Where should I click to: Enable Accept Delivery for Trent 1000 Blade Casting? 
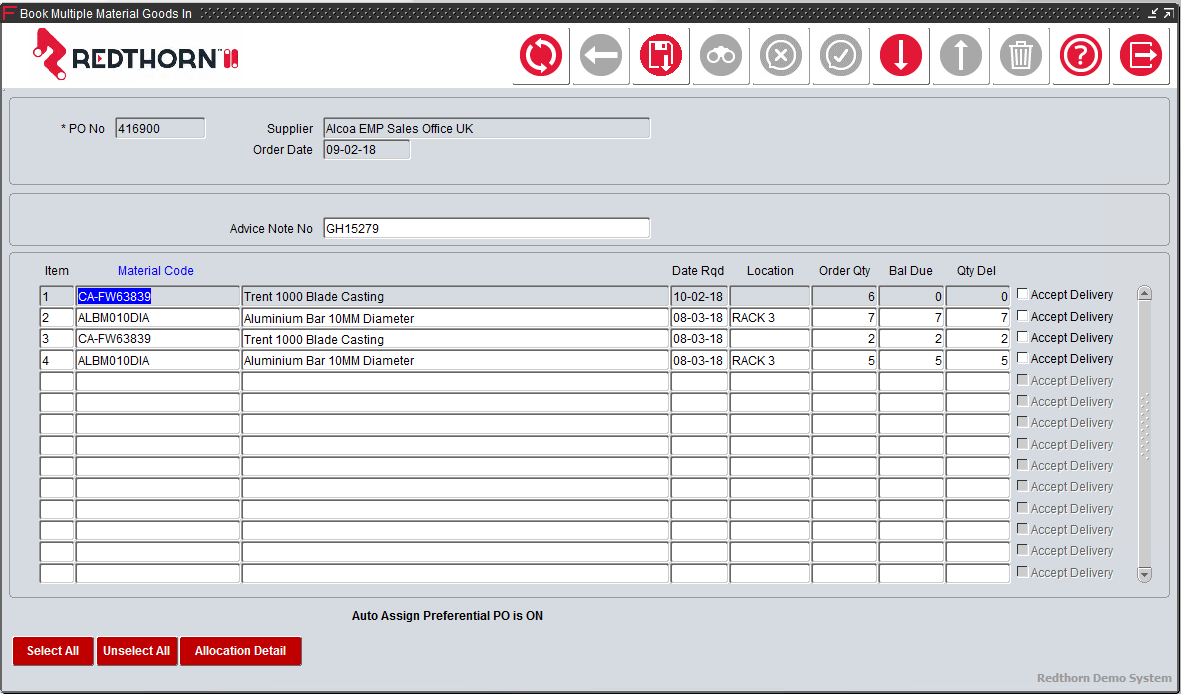click(x=1022, y=293)
